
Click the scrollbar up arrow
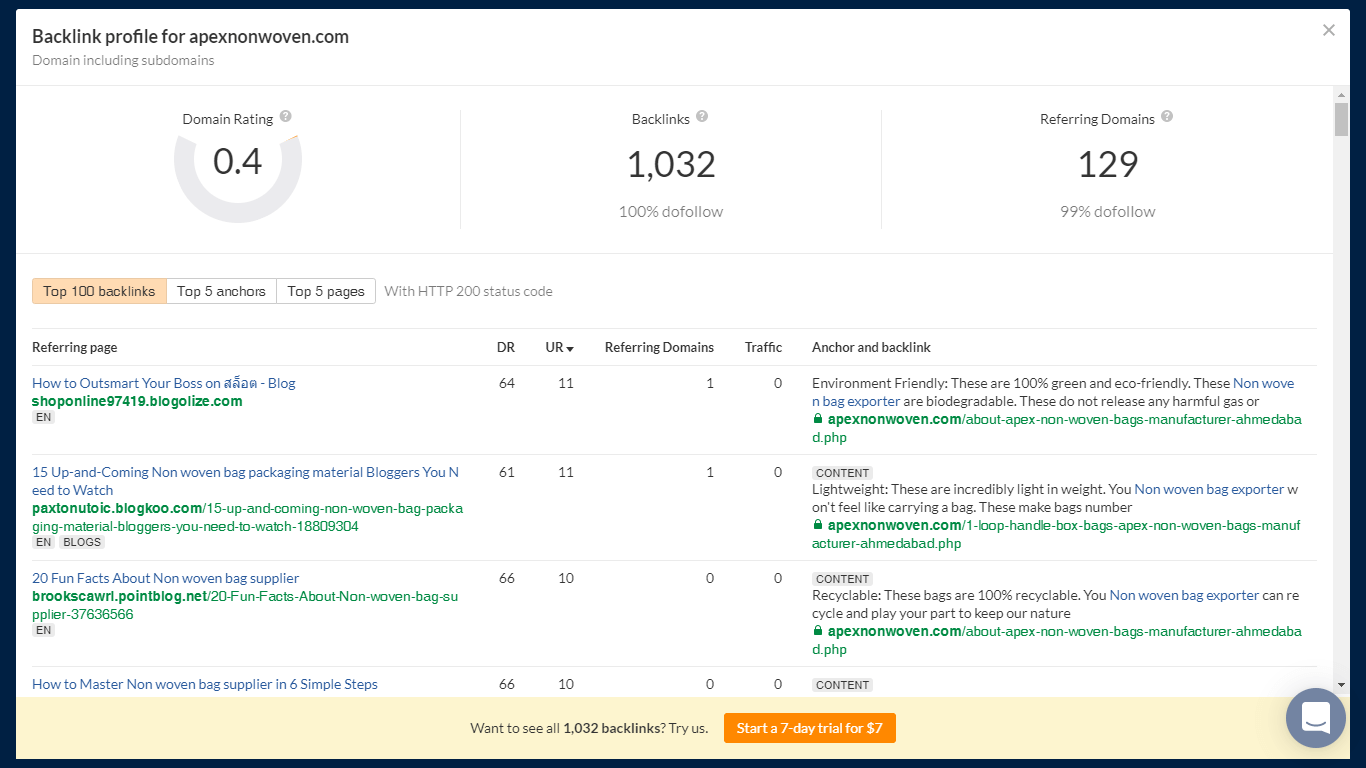[x=1342, y=95]
